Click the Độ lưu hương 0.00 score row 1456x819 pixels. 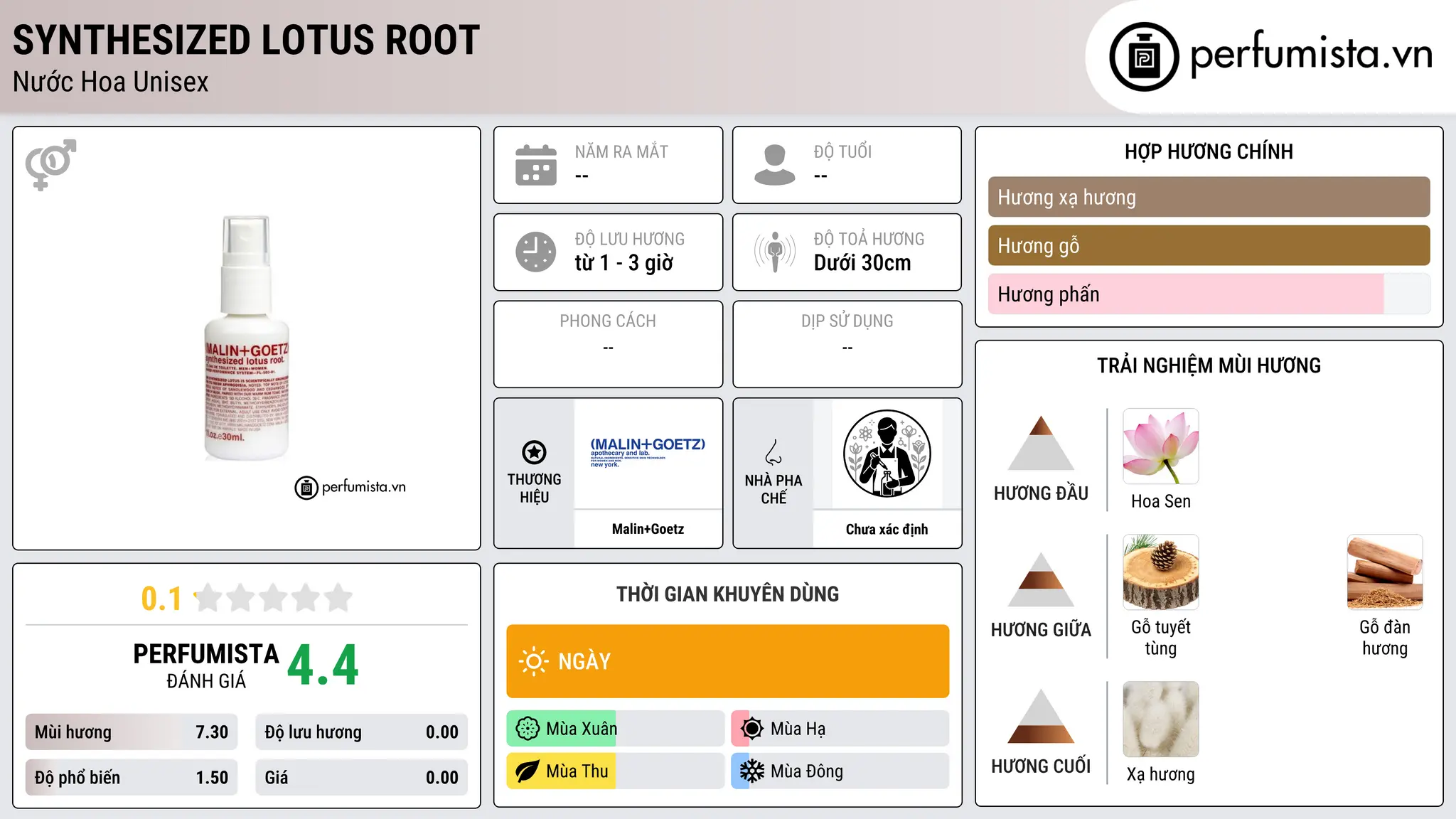coord(361,732)
